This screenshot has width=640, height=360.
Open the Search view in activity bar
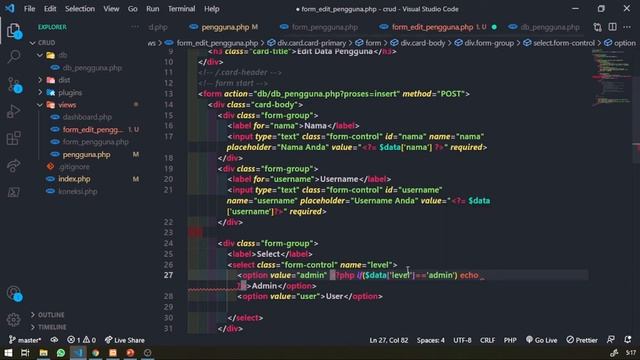[13, 56]
